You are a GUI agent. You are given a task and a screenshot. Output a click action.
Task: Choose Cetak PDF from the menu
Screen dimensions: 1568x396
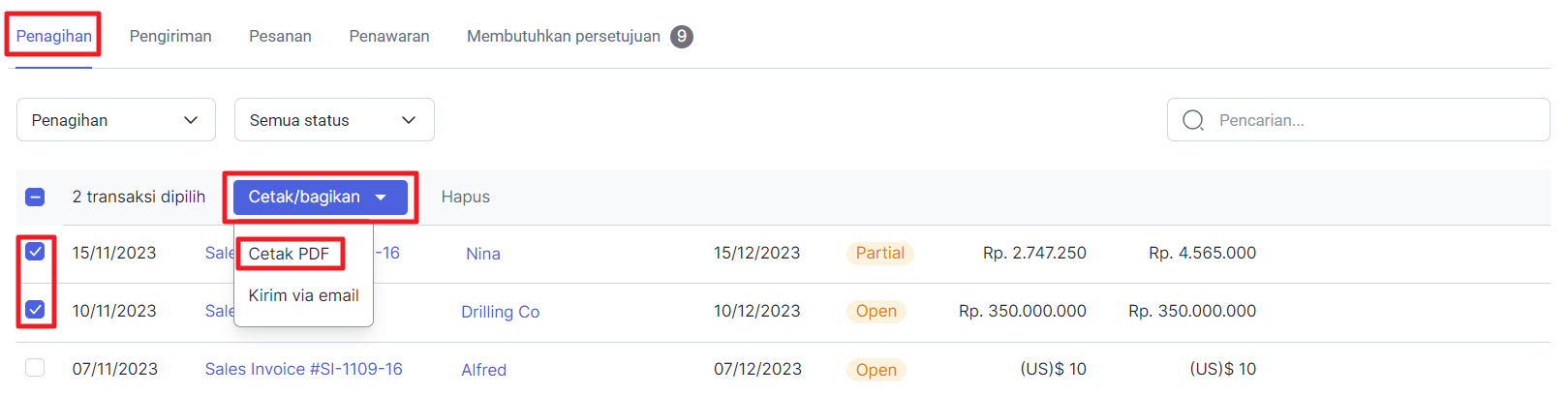(289, 254)
